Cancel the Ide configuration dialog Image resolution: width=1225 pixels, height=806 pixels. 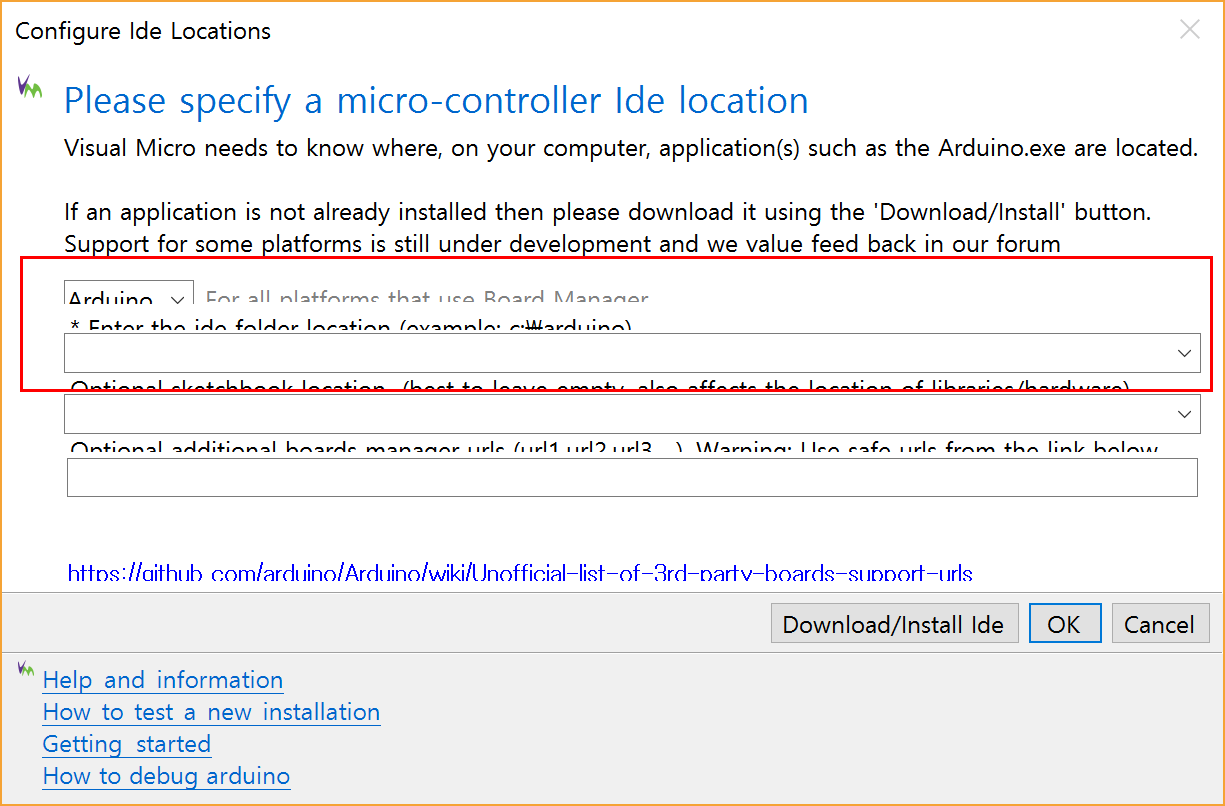pos(1160,624)
